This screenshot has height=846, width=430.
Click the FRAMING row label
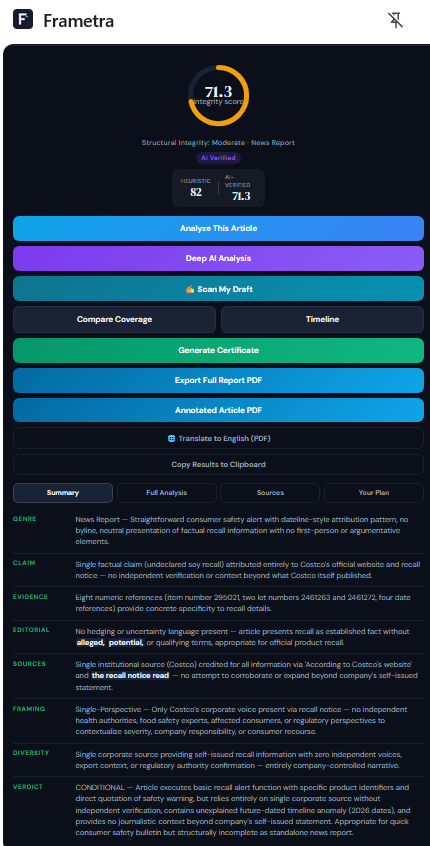29,708
